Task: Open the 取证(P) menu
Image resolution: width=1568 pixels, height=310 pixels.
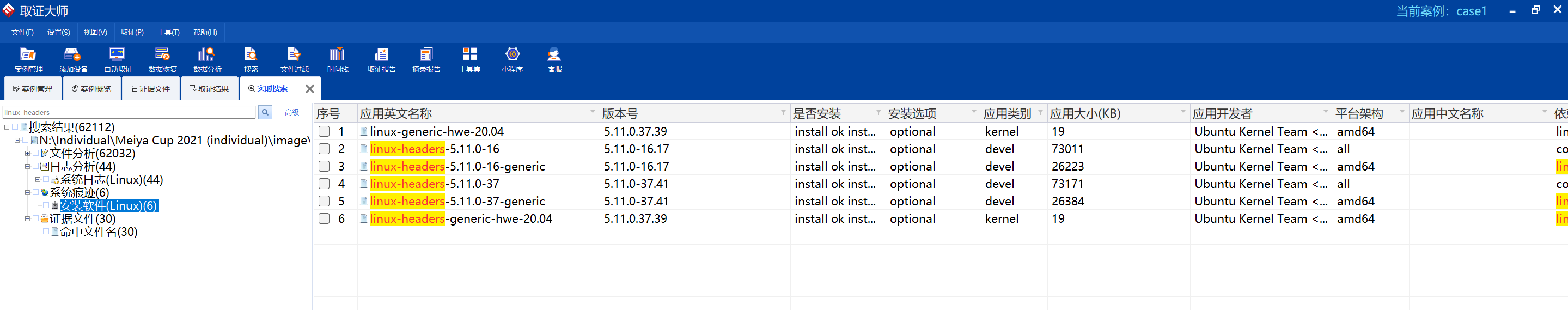Action: (x=132, y=32)
